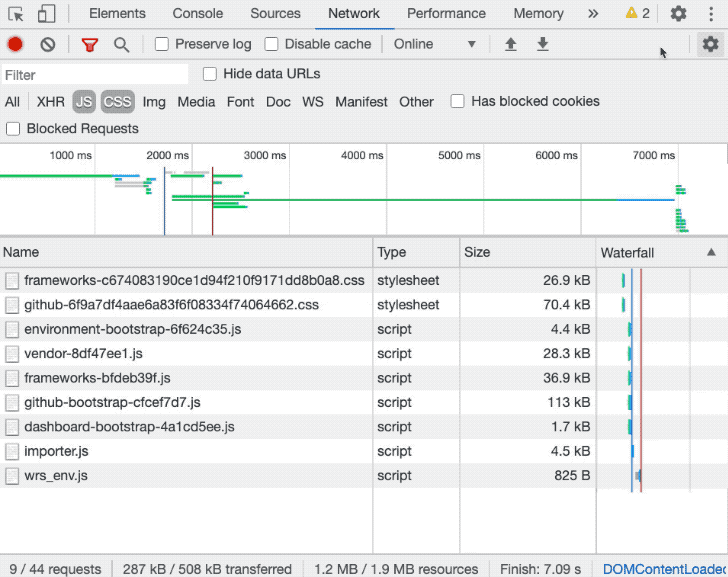Open the Online throttling dropdown

pos(434,45)
